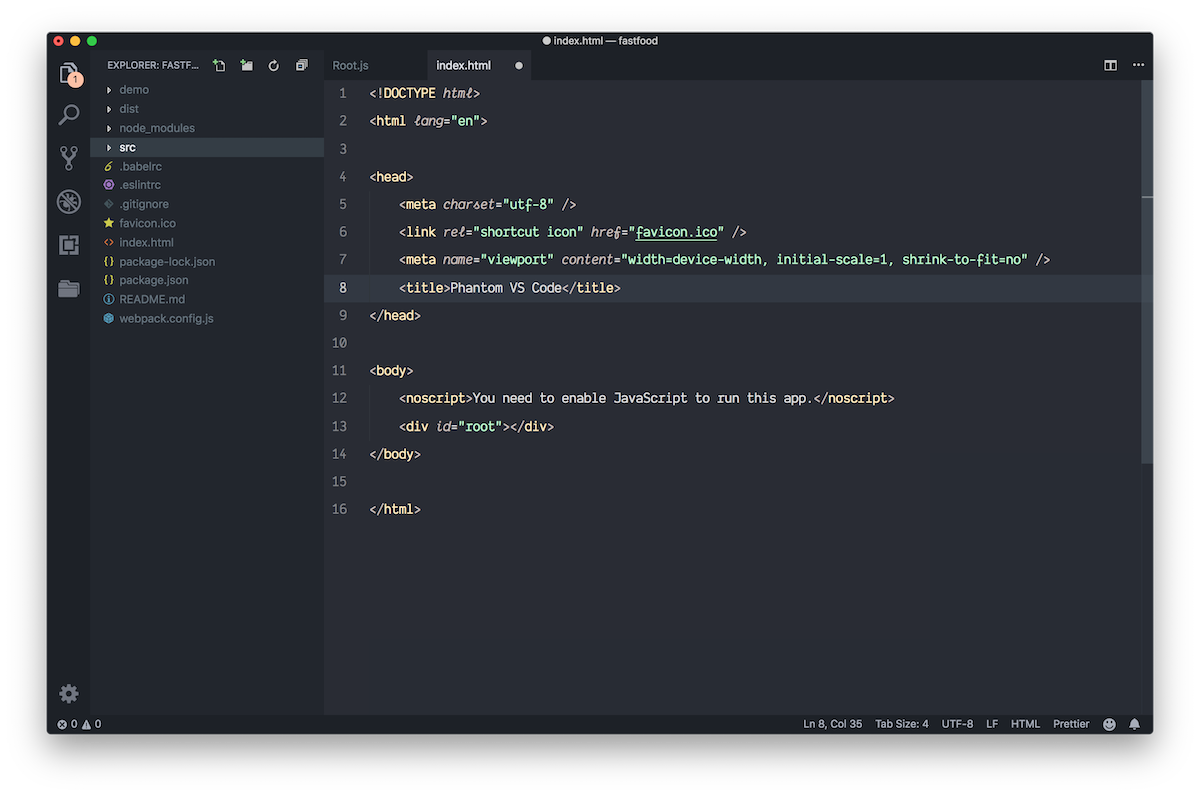Click the editor vertical scrollbar
Image resolution: width=1200 pixels, height=796 pixels.
1146,272
